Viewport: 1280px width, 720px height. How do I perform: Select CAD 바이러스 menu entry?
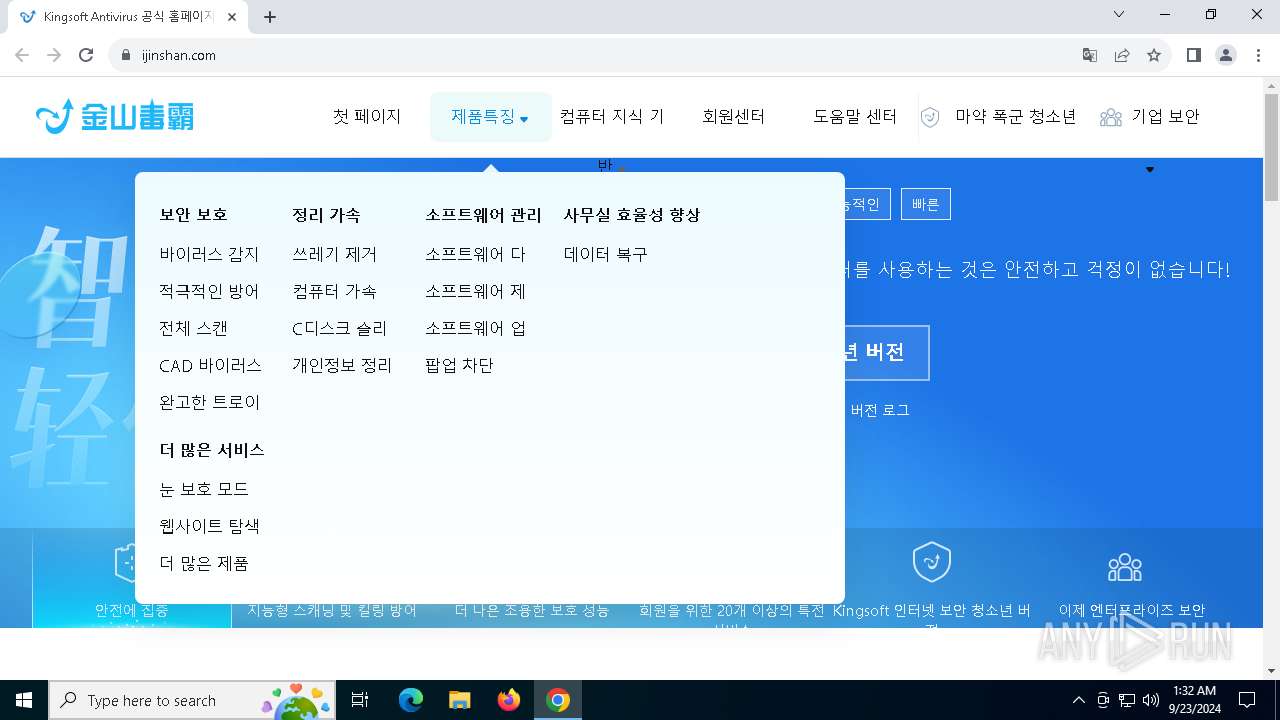(x=210, y=365)
